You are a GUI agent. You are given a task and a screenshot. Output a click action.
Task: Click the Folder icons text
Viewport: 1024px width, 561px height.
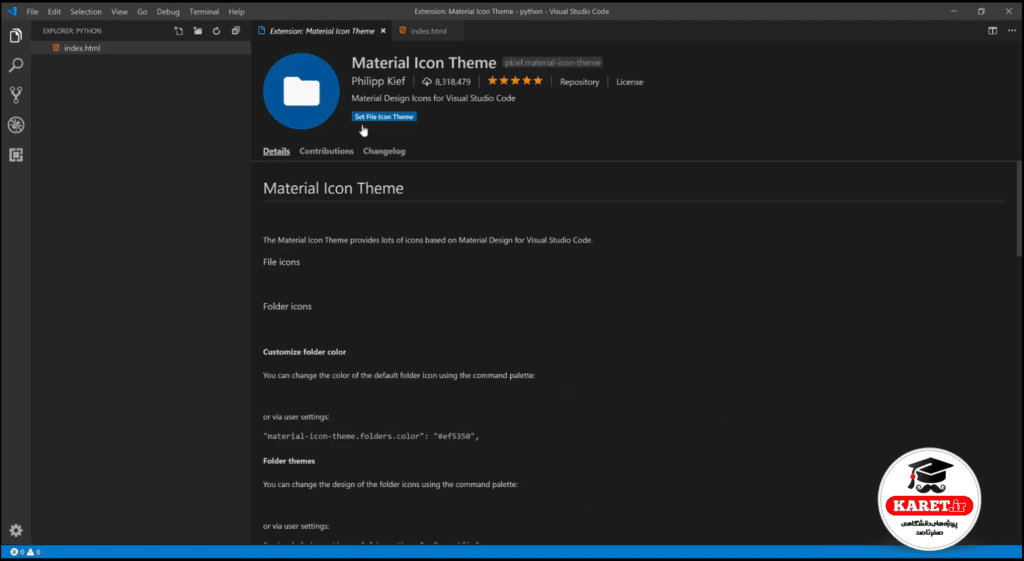point(287,306)
